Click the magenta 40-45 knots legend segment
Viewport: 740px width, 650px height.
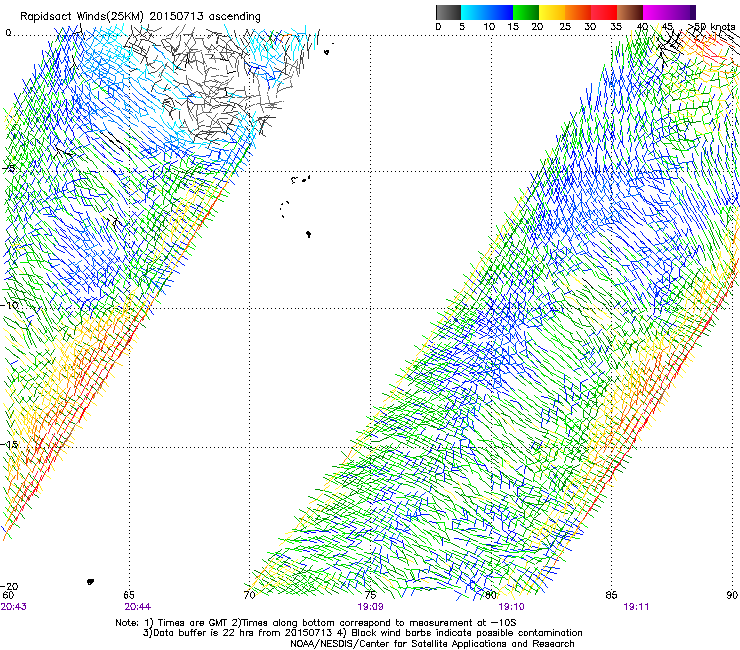[x=656, y=12]
